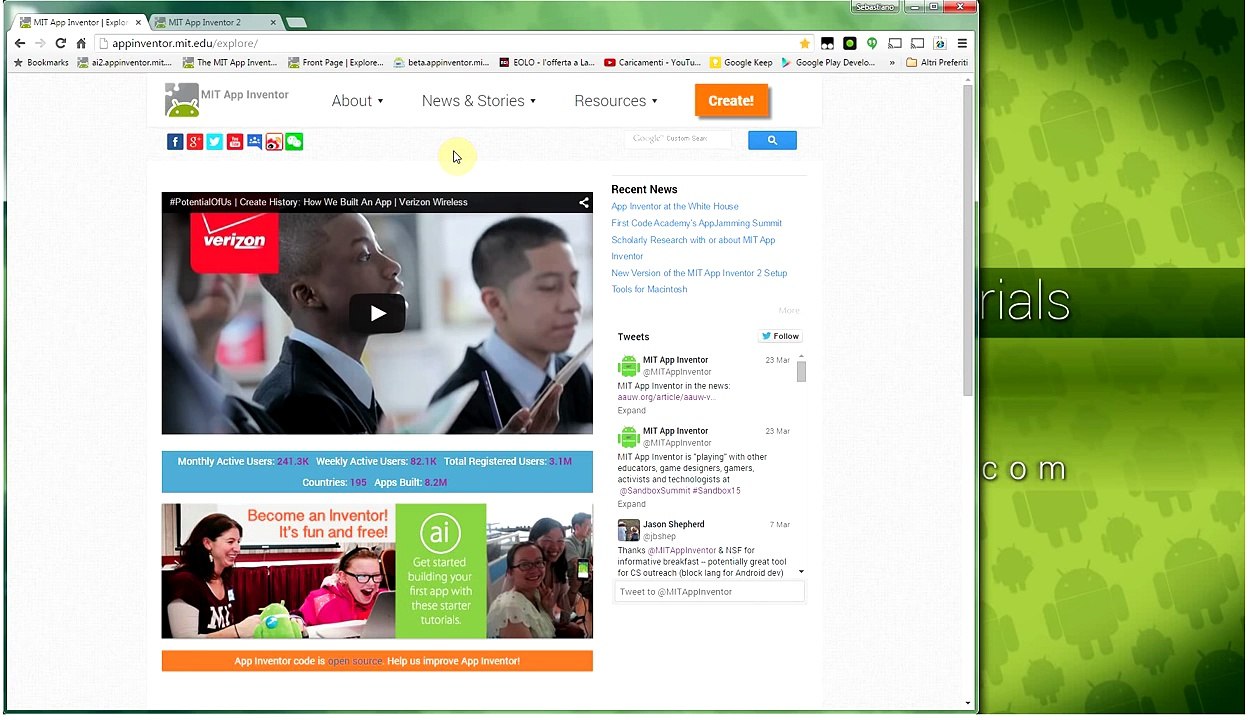This screenshot has height=720, width=1248.
Task: Open the Facebook social icon
Action: pyautogui.click(x=175, y=142)
